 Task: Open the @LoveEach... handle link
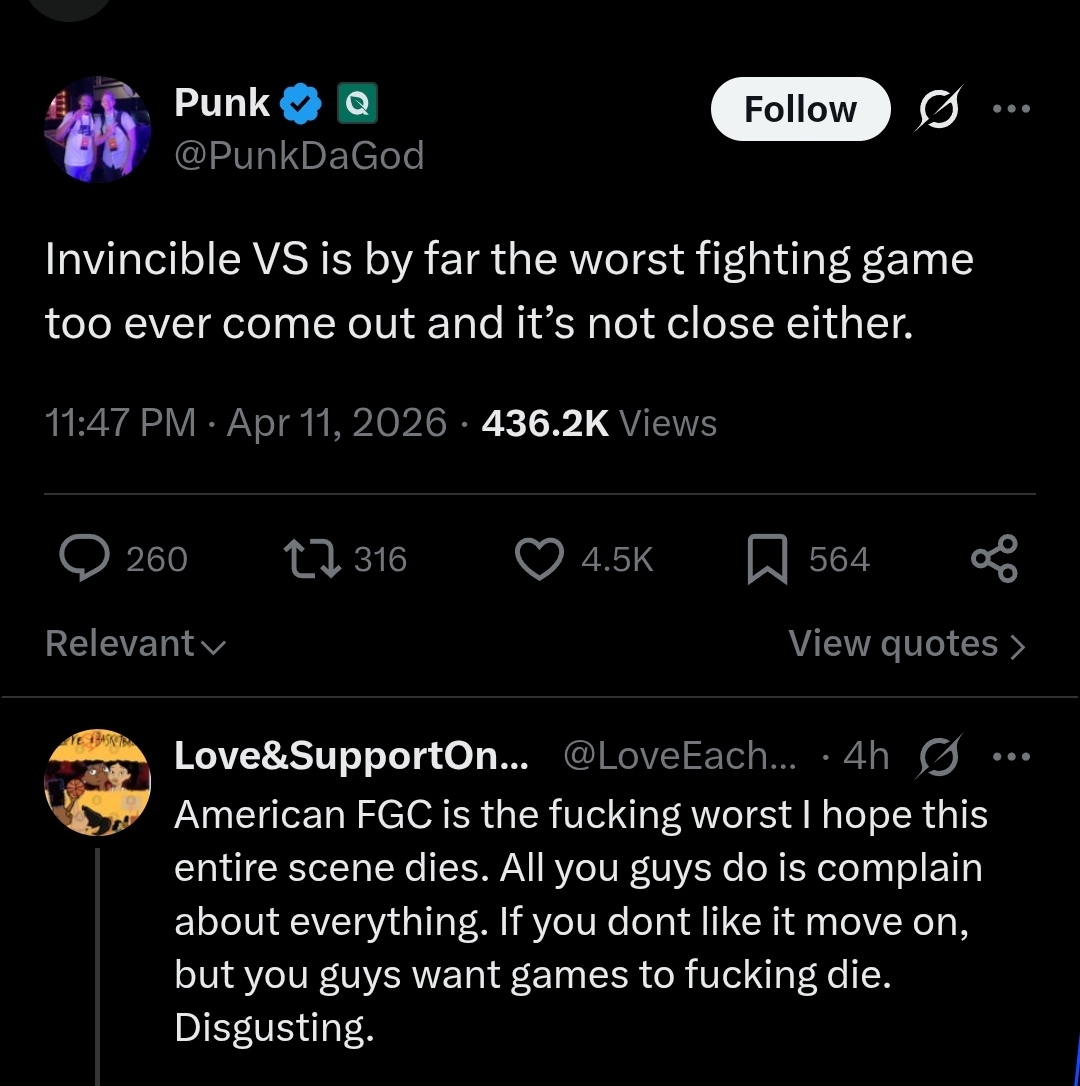tap(680, 757)
